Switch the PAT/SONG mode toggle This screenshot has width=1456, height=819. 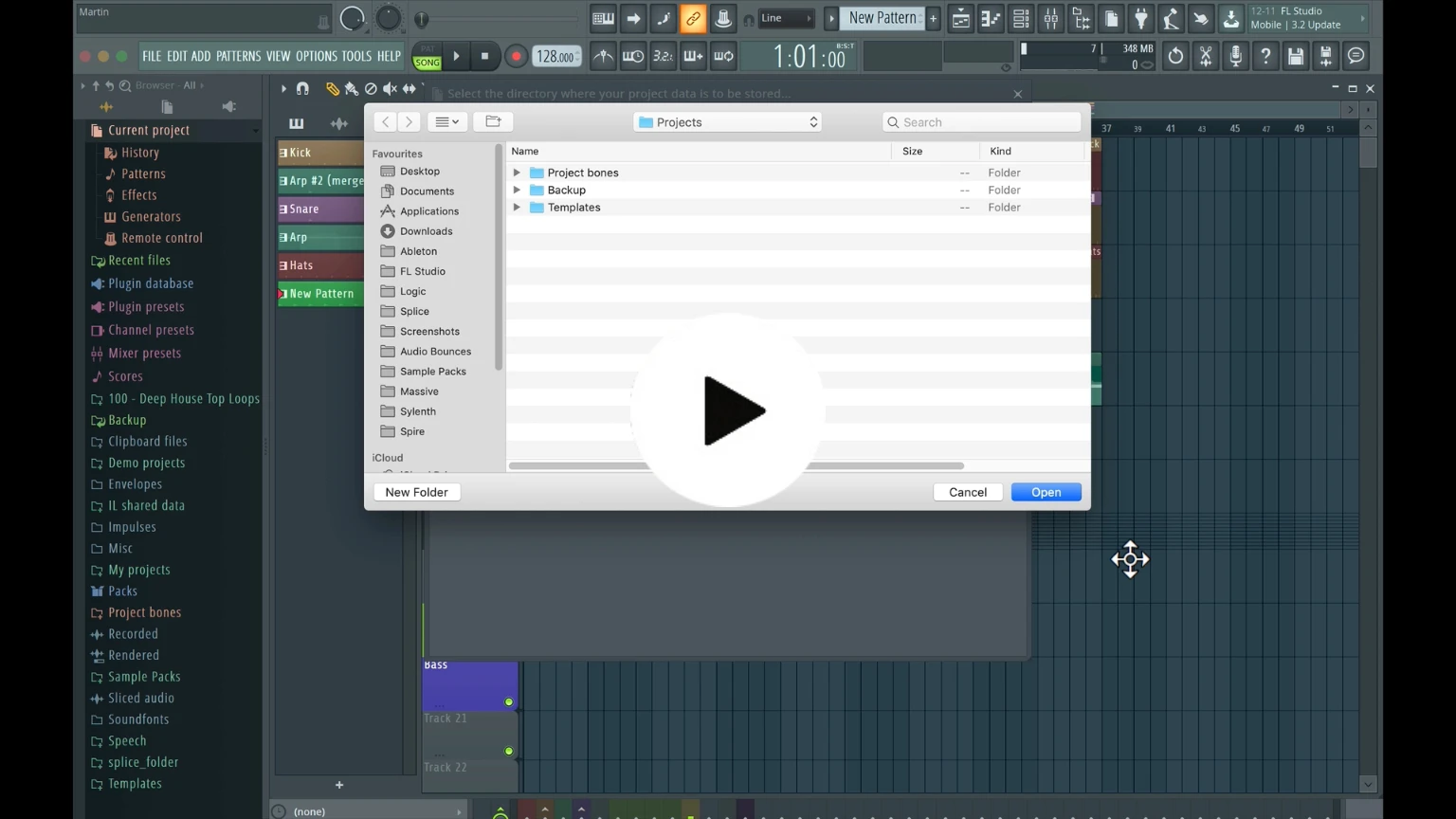[428, 56]
